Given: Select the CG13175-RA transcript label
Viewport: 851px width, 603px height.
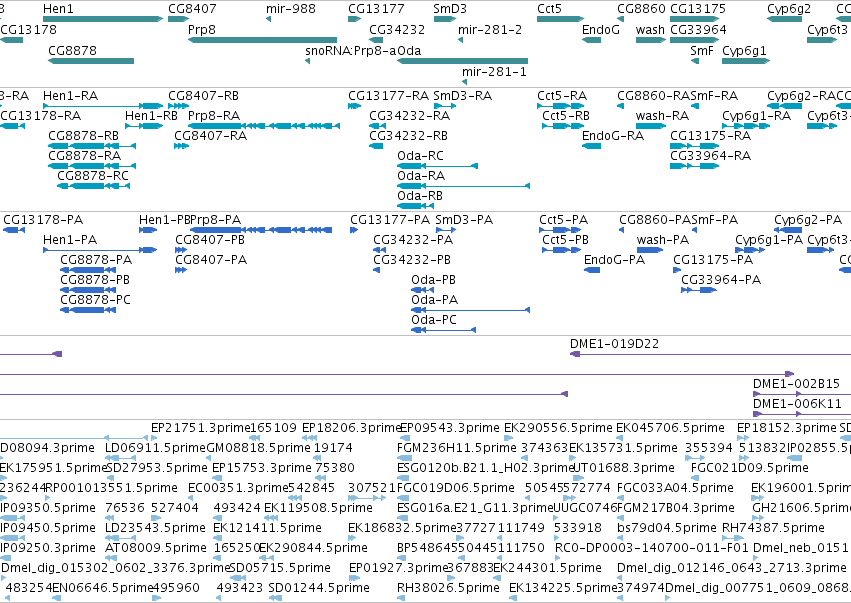Looking at the screenshot, I should pos(710,136).
